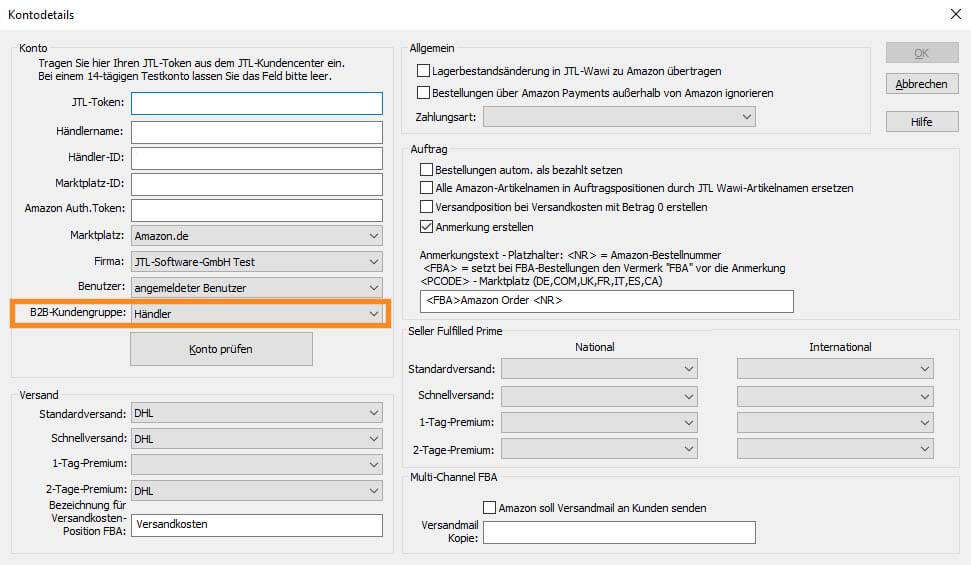This screenshot has width=971, height=565.
Task: Open Versand Standardversand dropdown set to DHL
Action: tap(257, 412)
